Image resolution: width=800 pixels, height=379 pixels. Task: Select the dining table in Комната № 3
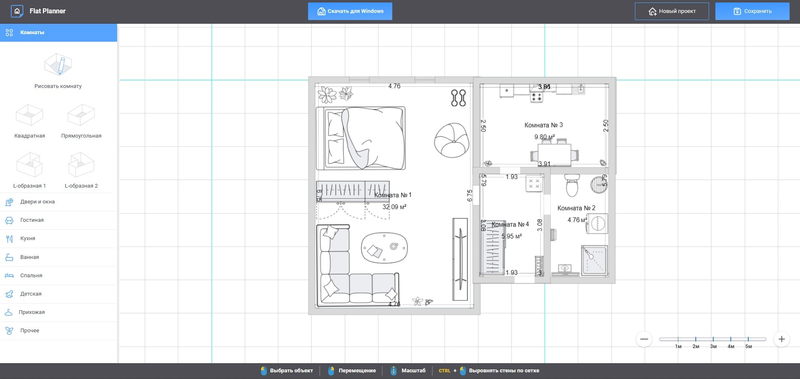pos(555,154)
